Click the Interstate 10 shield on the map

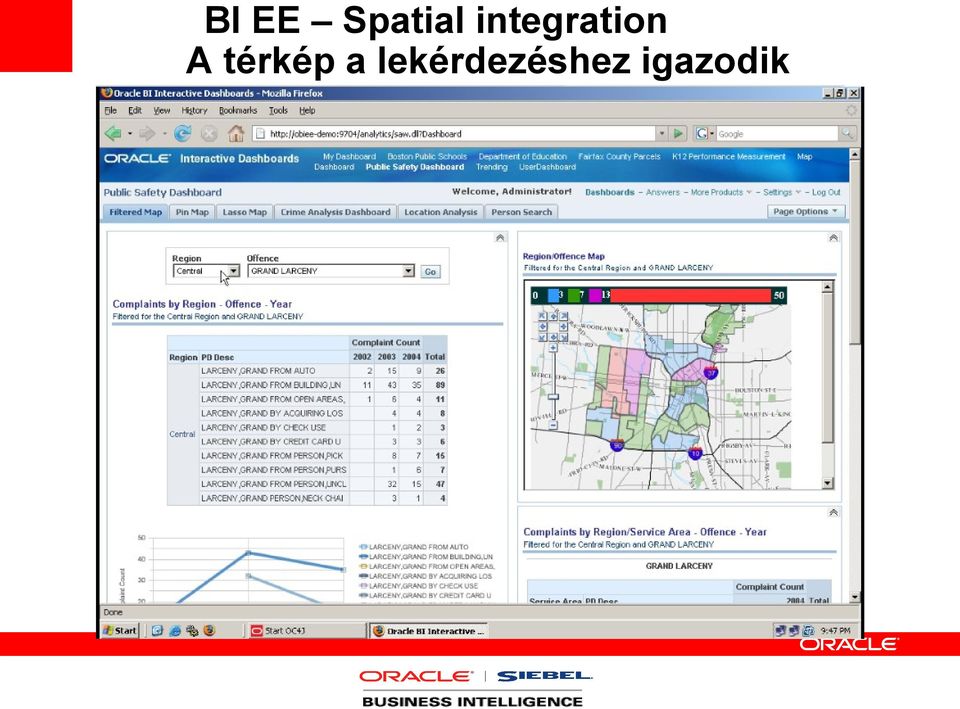695,452
